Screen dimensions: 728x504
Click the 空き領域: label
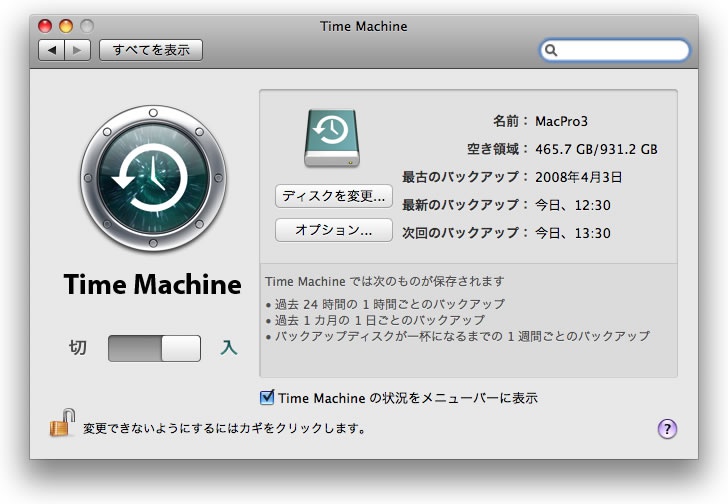[x=498, y=149]
